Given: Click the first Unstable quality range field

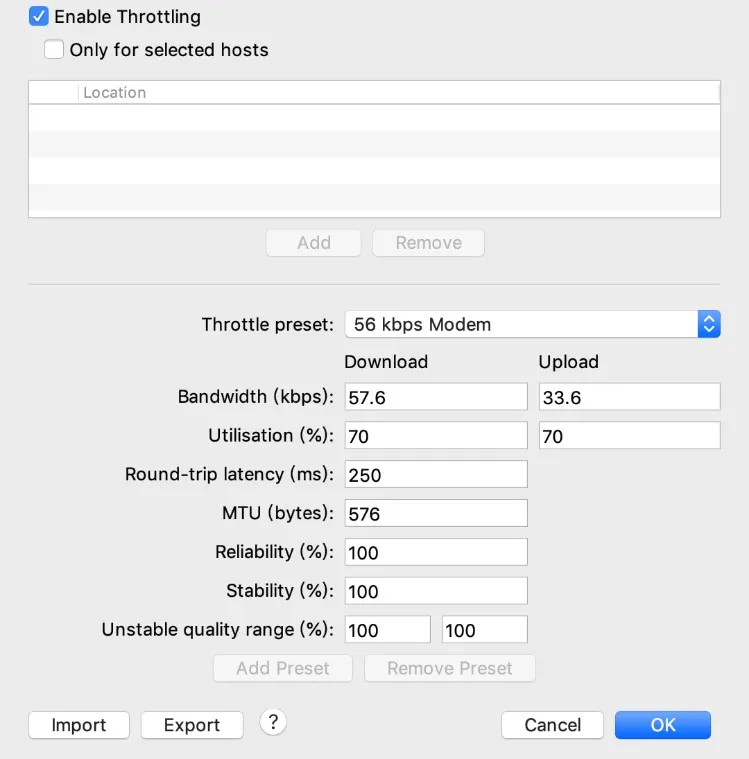Looking at the screenshot, I should (387, 630).
